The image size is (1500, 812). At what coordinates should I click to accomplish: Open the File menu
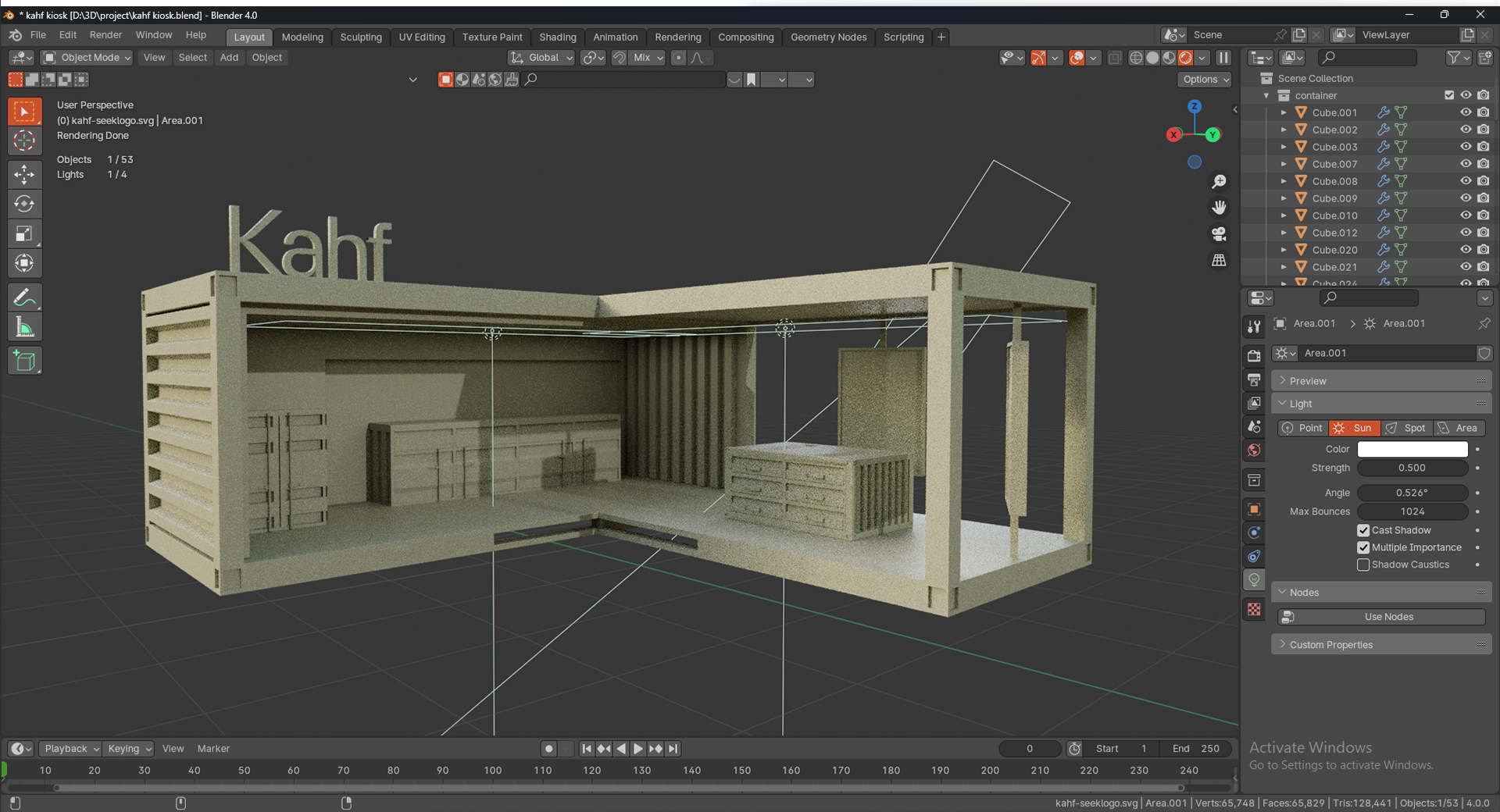(38, 35)
